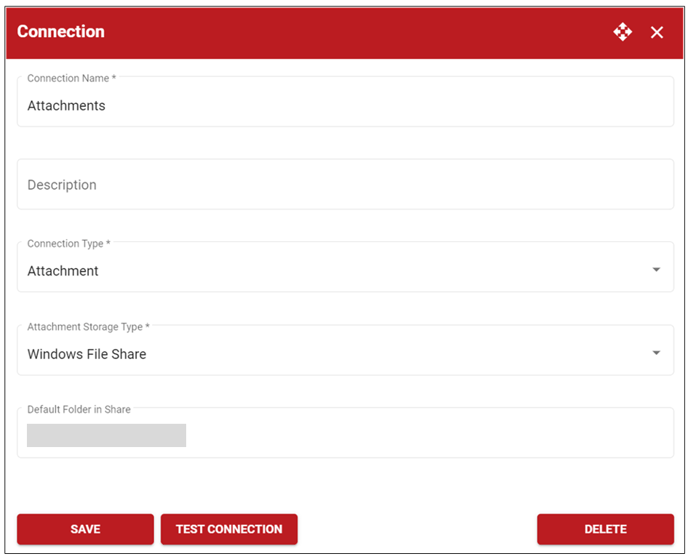Expand the Connection Type dropdown arrow

coord(656,269)
